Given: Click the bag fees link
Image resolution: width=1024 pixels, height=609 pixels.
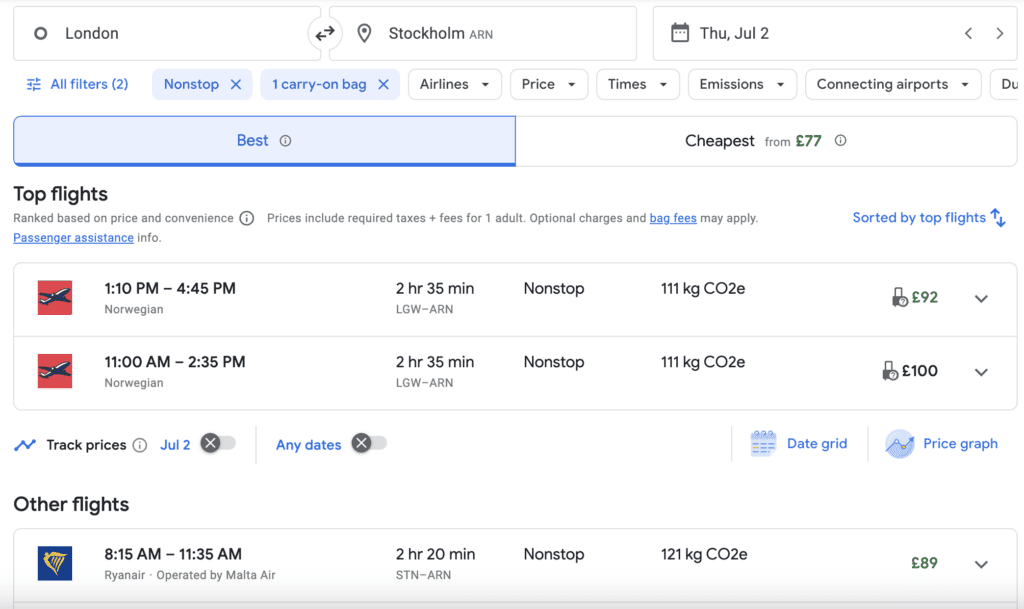Looking at the screenshot, I should click(x=673, y=217).
